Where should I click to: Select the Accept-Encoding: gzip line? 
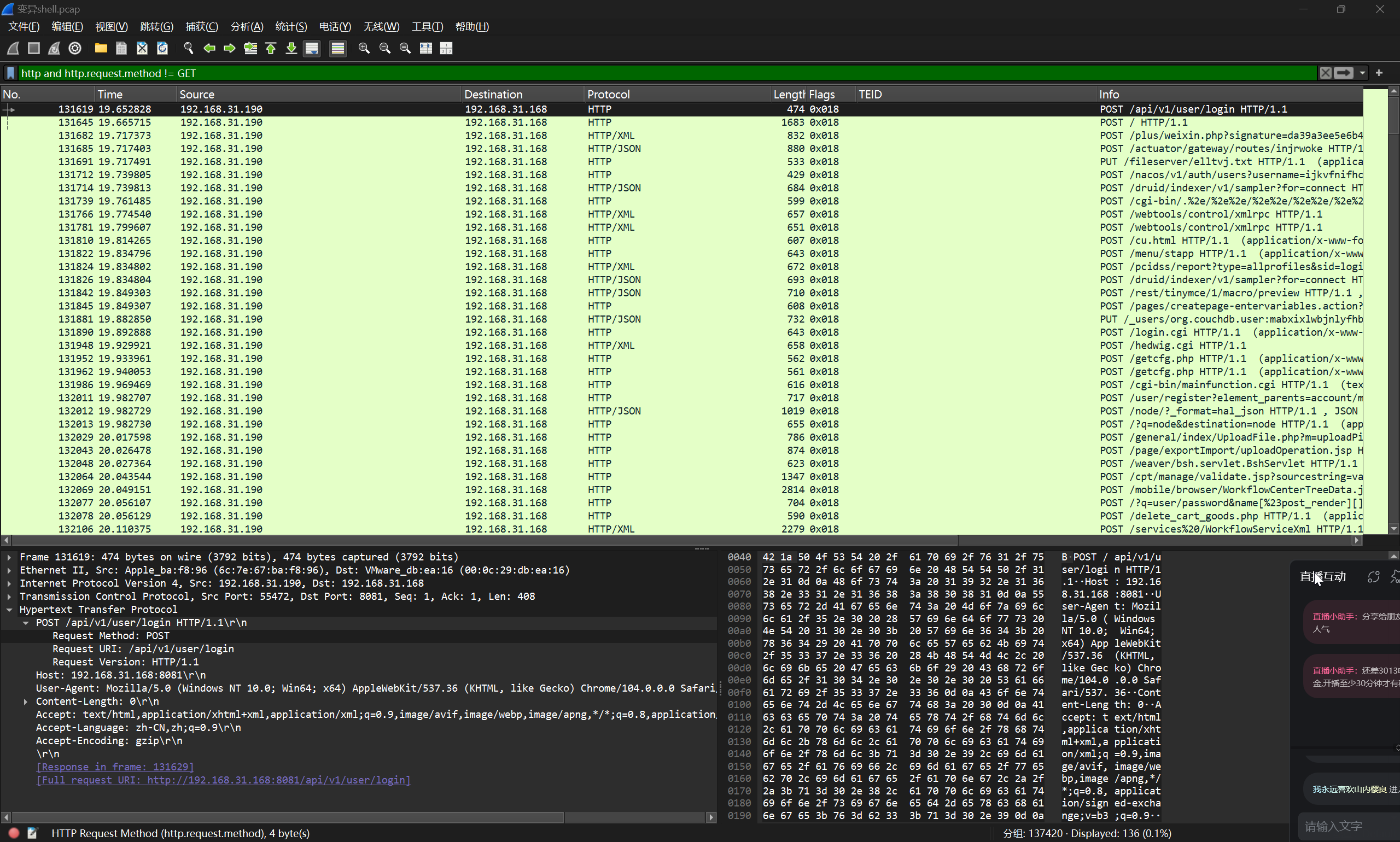point(109,741)
